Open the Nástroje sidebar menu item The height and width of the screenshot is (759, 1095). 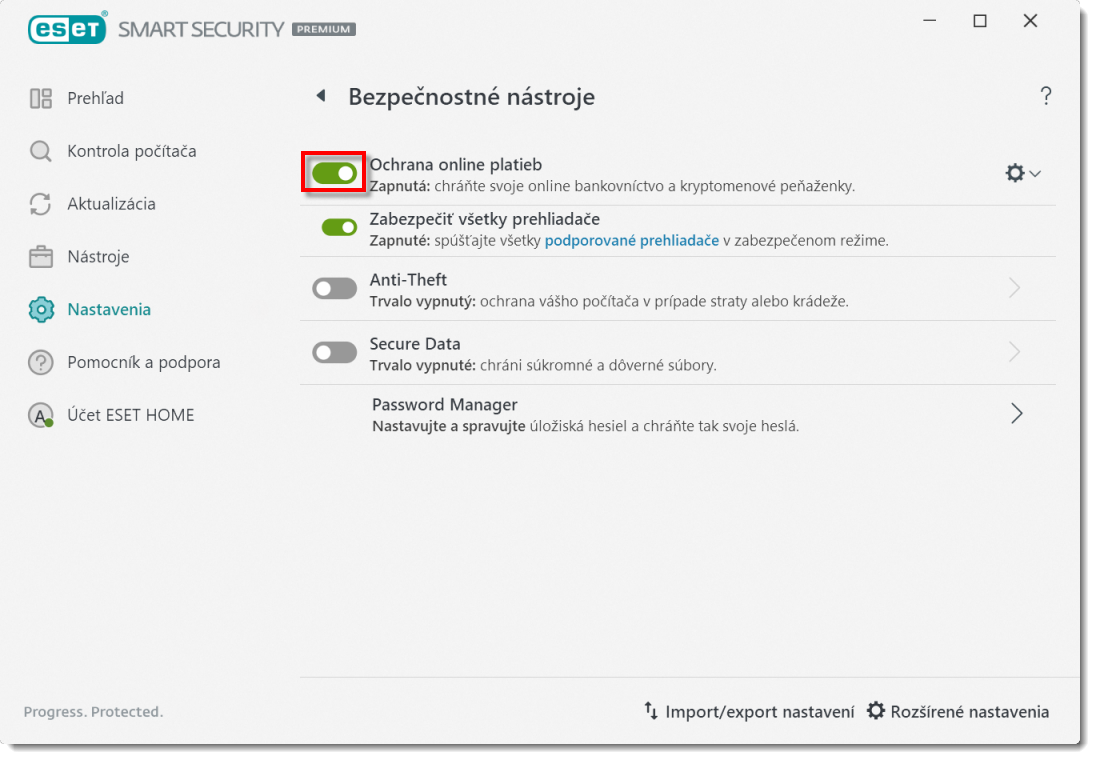click(98, 257)
